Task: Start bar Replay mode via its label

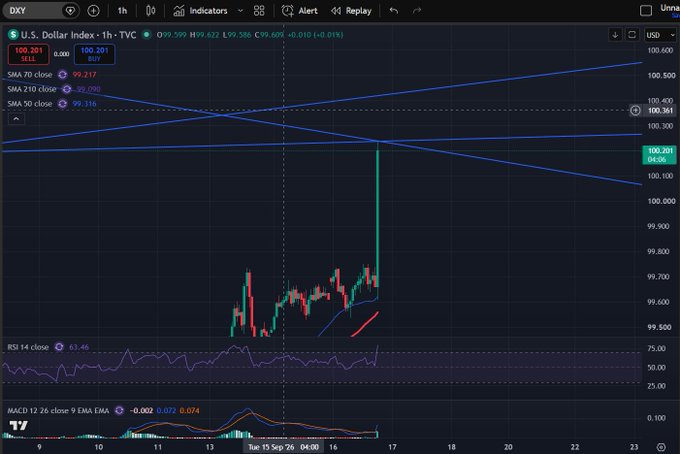Action: 358,10
